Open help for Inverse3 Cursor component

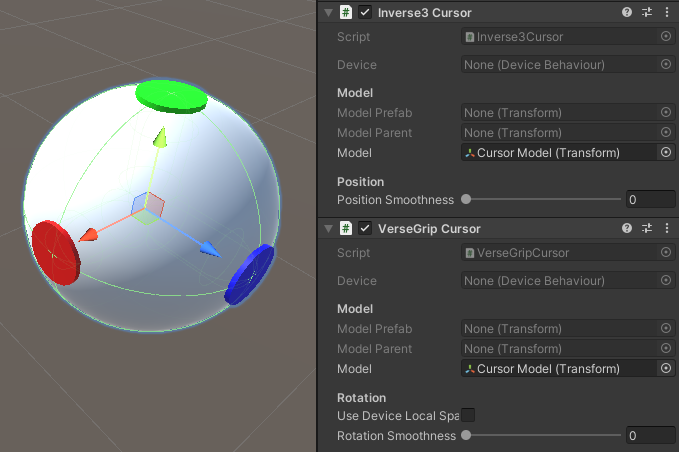[627, 13]
